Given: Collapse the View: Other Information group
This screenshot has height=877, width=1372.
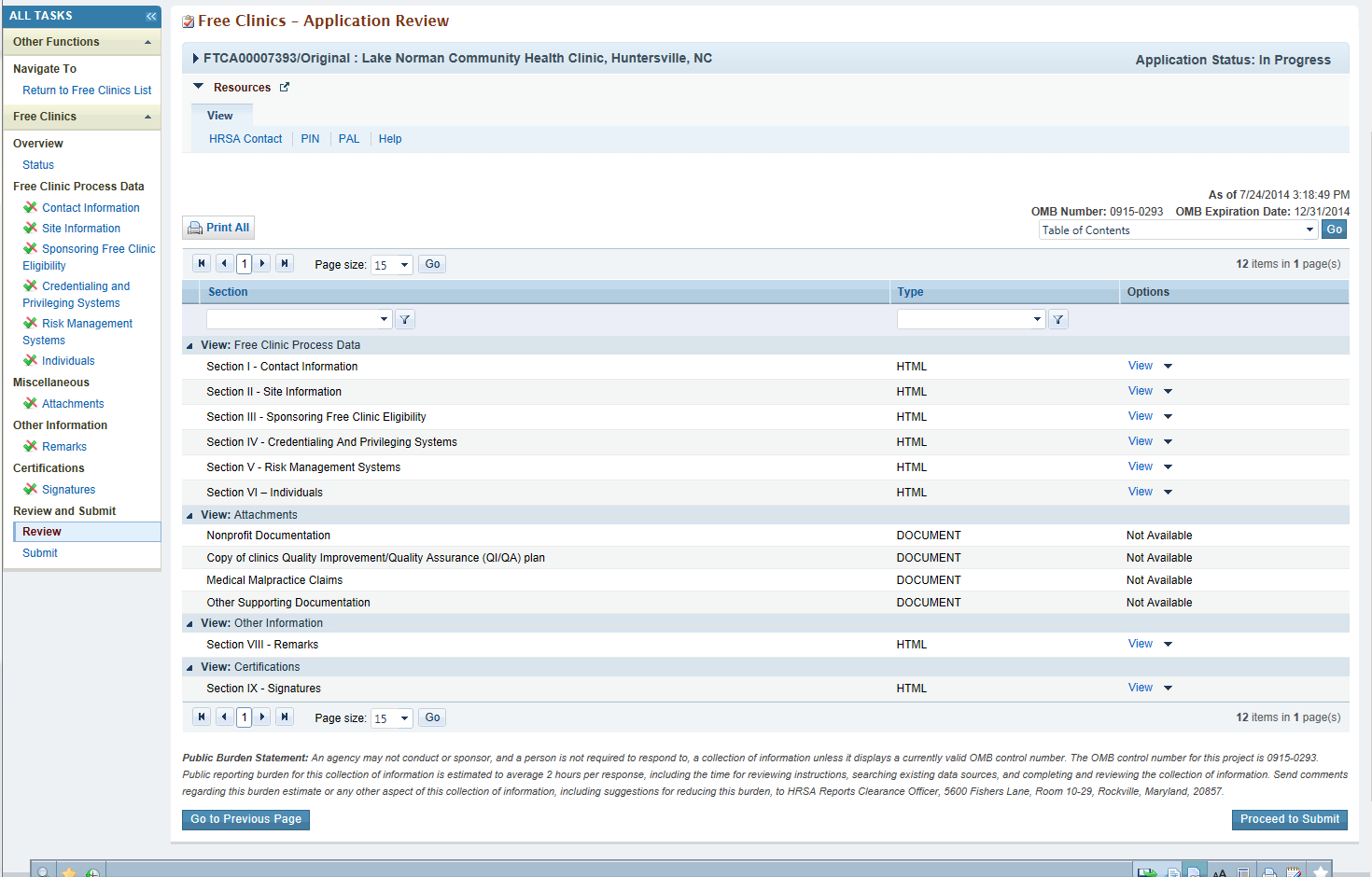Looking at the screenshot, I should [x=189, y=623].
